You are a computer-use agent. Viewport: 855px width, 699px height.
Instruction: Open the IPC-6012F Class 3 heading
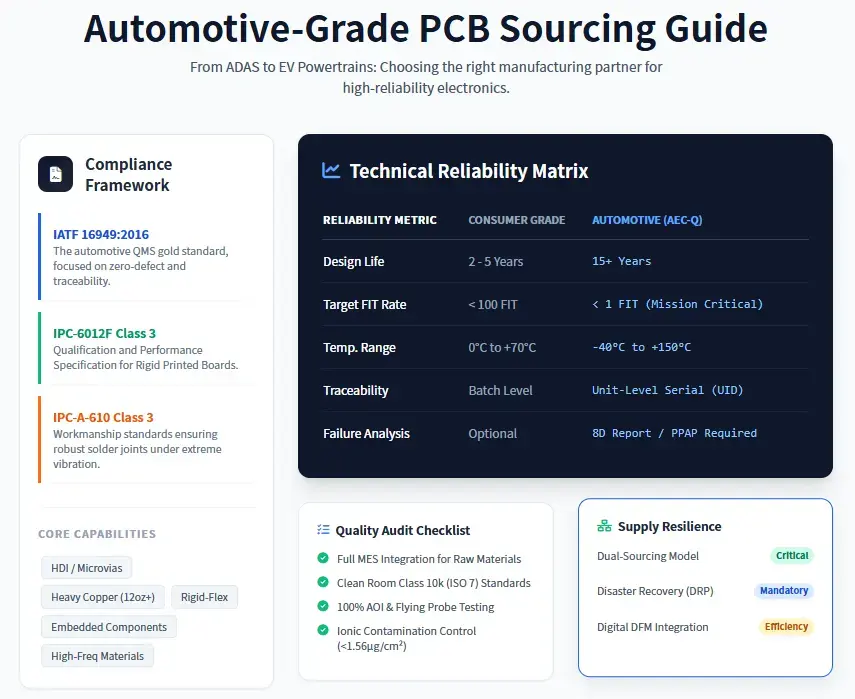[x=104, y=333]
